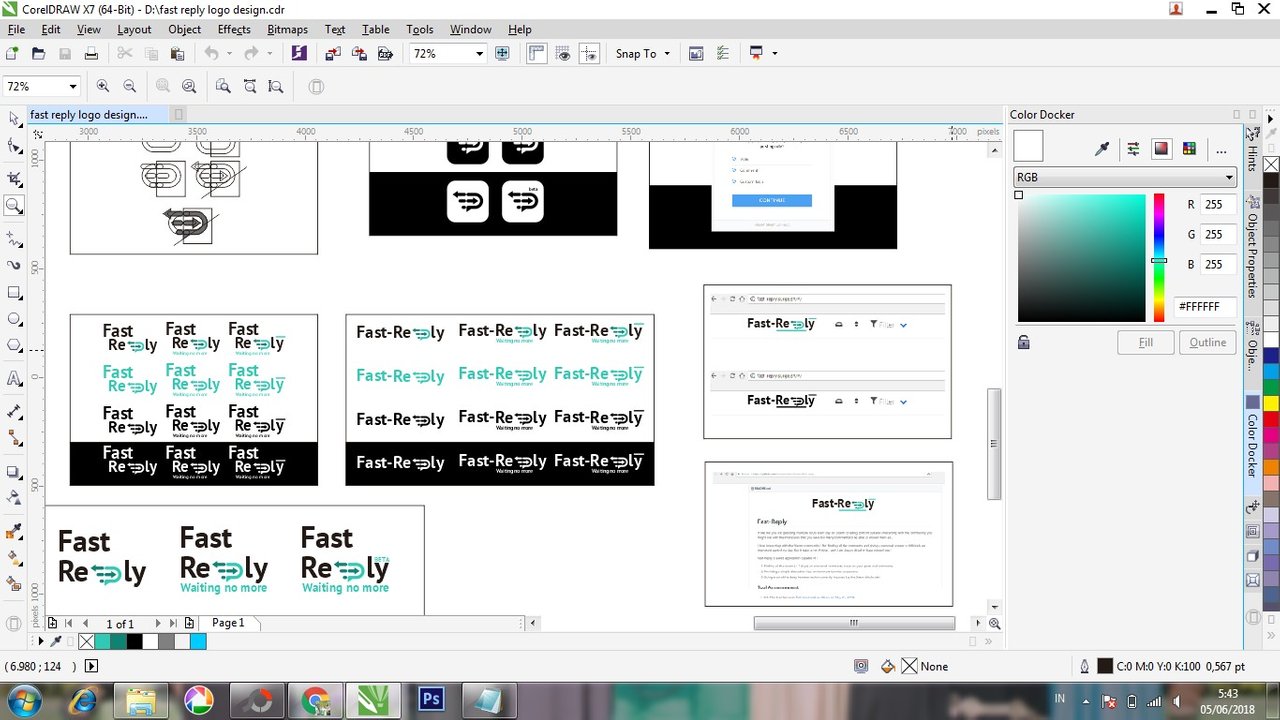Click the Fill button
The height and width of the screenshot is (720, 1280).
(x=1145, y=342)
